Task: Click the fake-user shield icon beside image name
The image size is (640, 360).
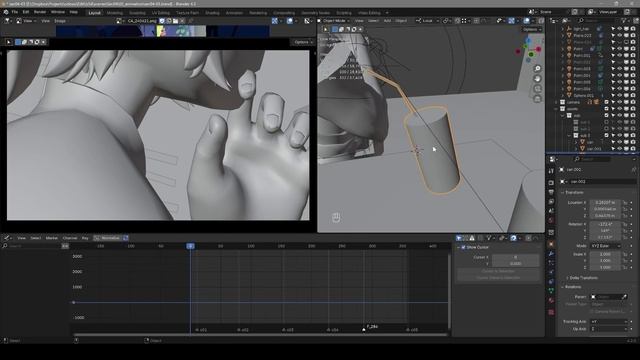Action: [x=162, y=21]
